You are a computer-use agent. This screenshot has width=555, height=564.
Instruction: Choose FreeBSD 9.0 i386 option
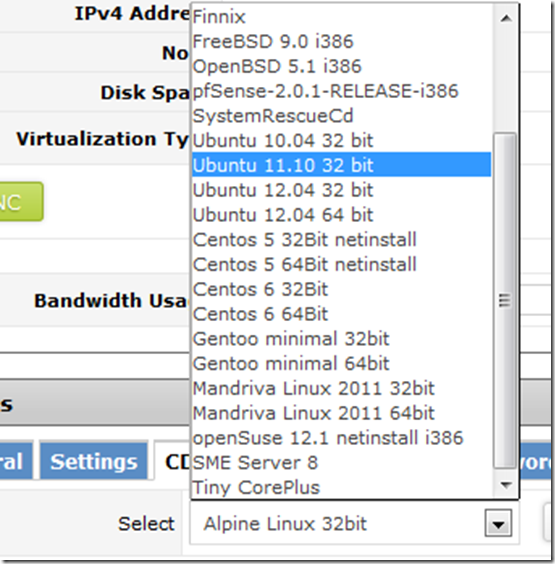342,41
